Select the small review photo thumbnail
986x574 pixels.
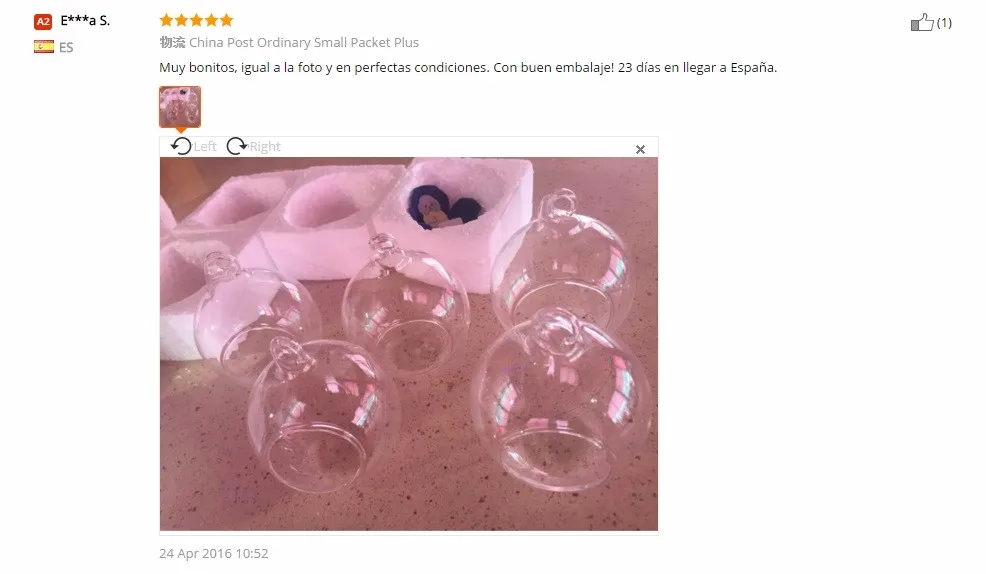(180, 107)
